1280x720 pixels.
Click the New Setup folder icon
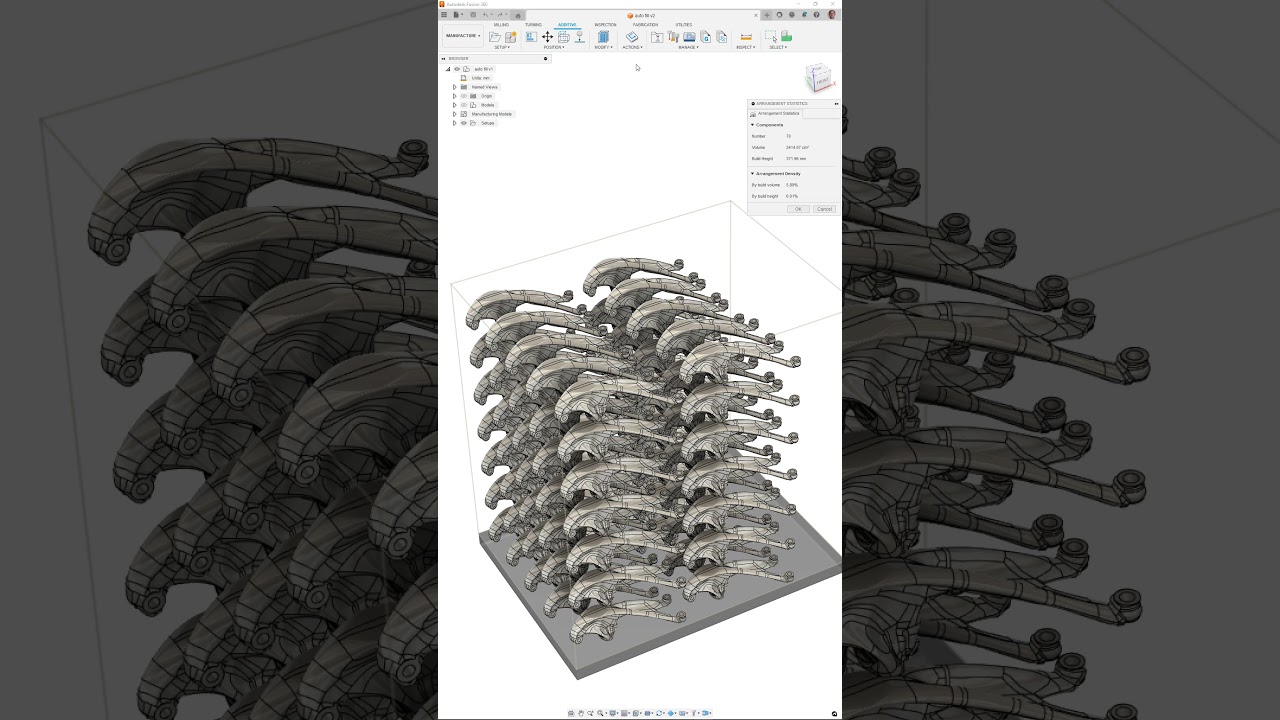click(495, 37)
